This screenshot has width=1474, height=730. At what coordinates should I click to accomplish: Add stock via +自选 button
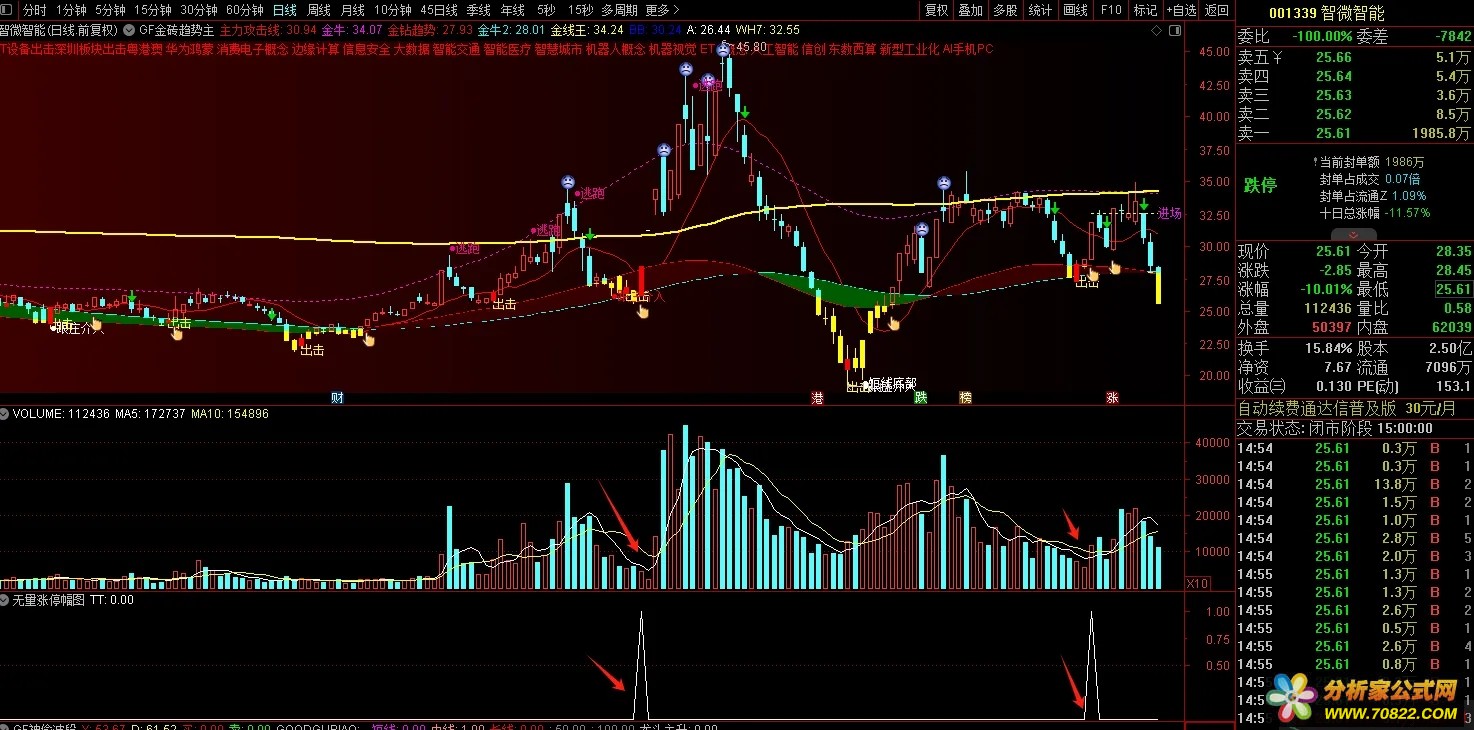click(x=1180, y=10)
